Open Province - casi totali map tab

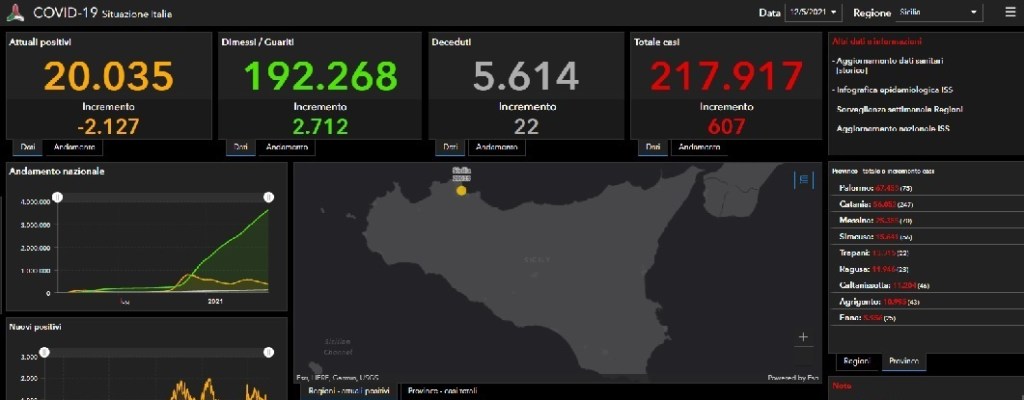coord(441,391)
